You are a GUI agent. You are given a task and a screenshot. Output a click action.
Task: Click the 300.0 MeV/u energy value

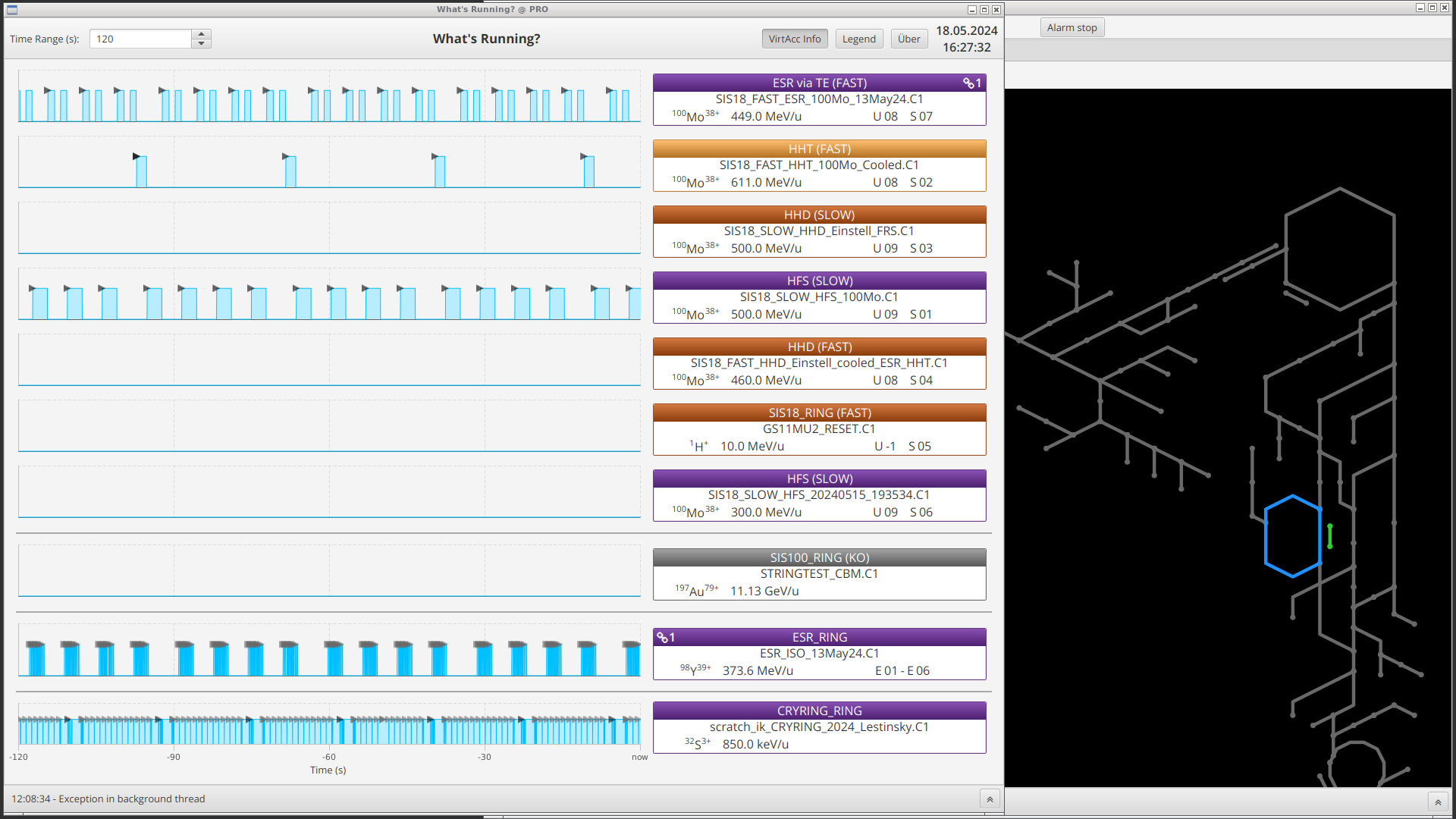pos(766,512)
